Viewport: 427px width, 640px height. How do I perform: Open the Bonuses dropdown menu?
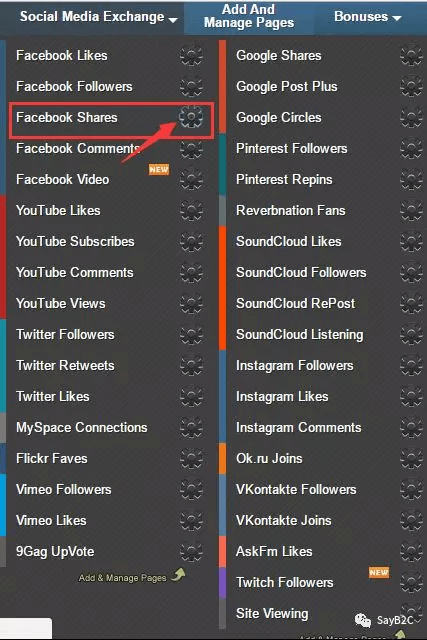click(x=367, y=17)
